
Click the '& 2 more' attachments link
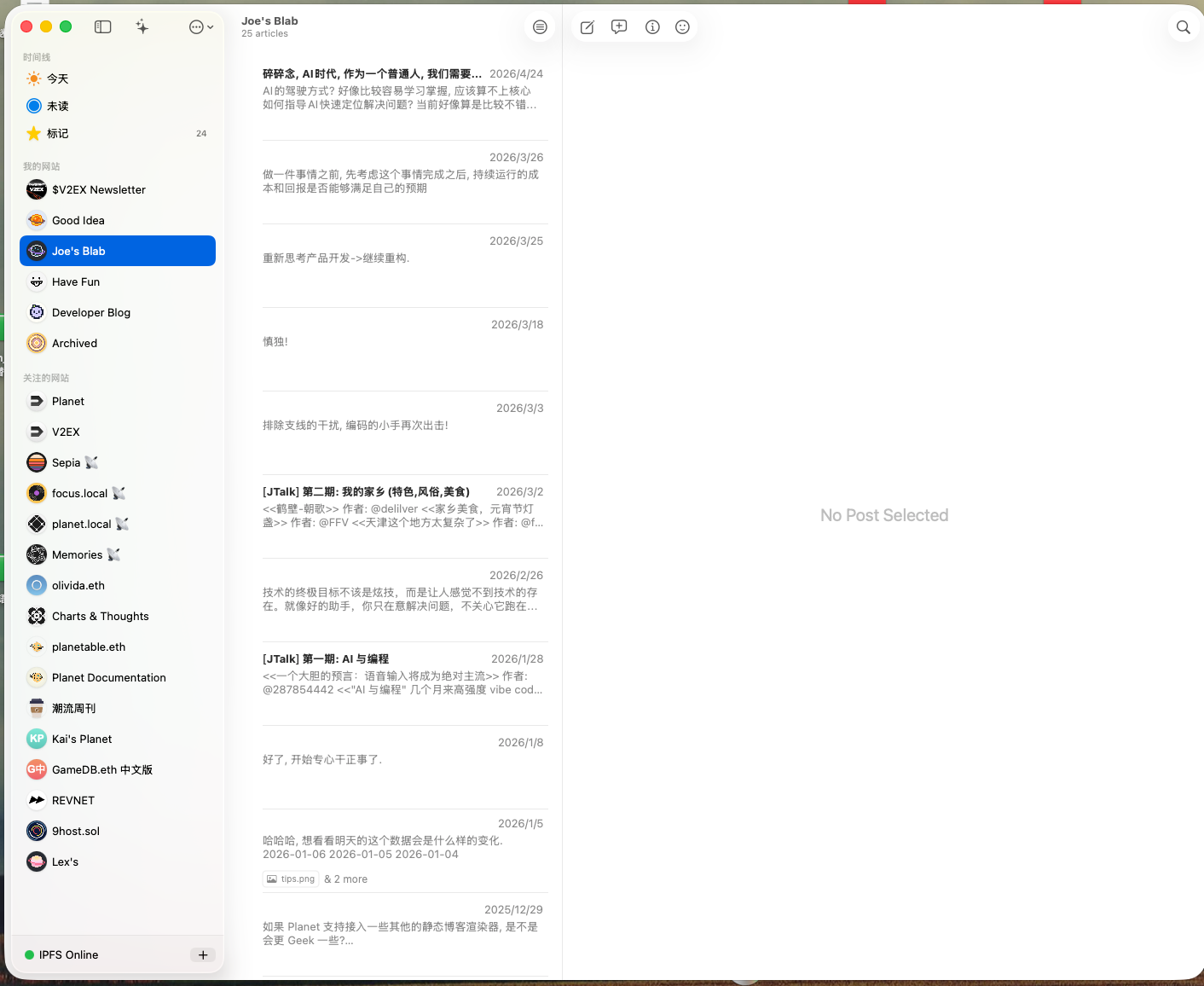point(346,879)
